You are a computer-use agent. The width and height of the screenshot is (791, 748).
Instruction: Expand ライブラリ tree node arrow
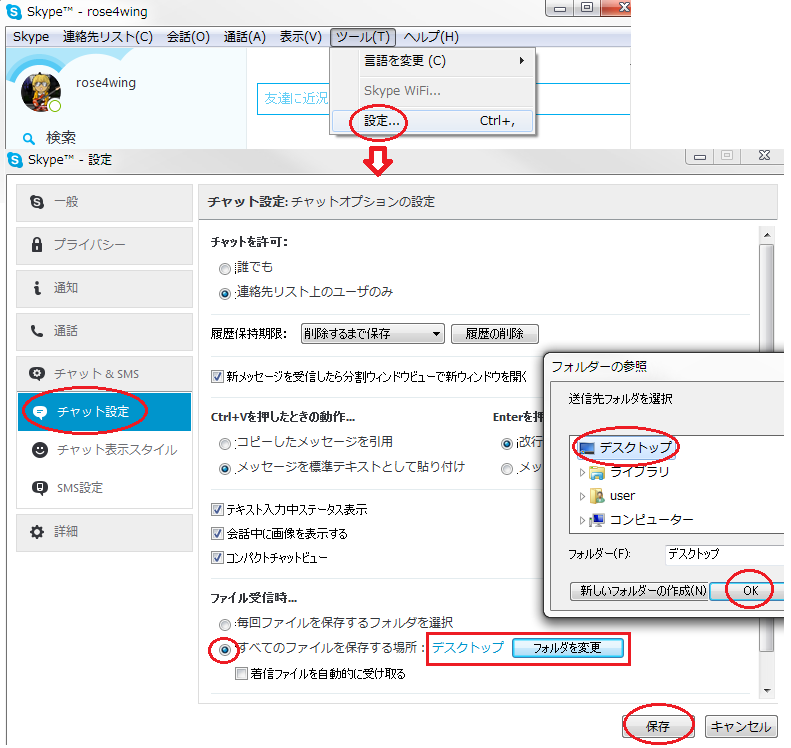point(582,473)
